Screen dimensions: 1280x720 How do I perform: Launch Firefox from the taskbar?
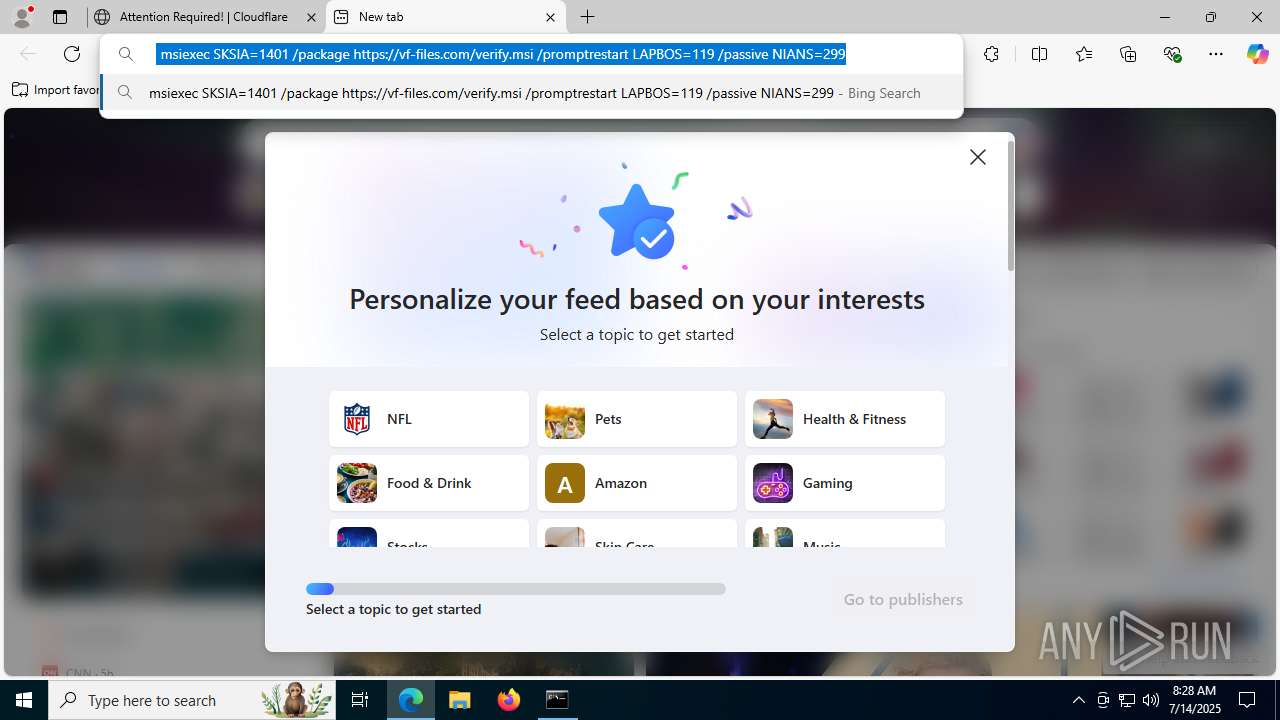point(509,700)
